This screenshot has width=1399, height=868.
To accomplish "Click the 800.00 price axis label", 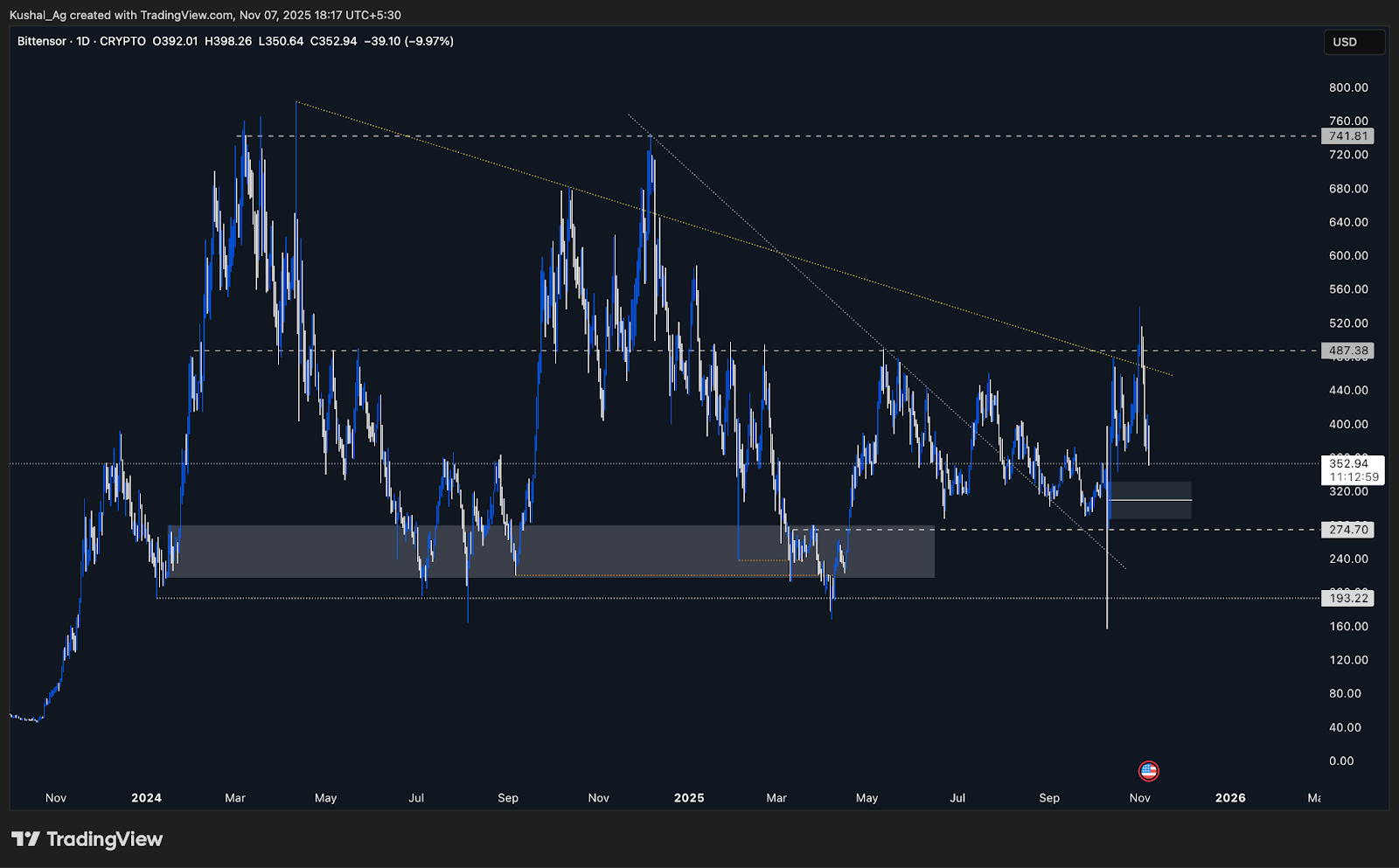I will (1348, 87).
